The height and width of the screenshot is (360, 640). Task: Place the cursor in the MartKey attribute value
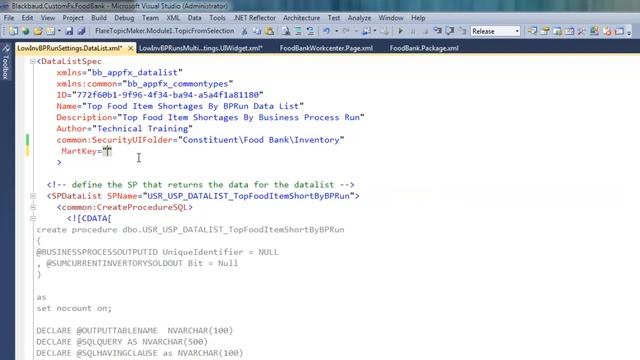(107, 151)
